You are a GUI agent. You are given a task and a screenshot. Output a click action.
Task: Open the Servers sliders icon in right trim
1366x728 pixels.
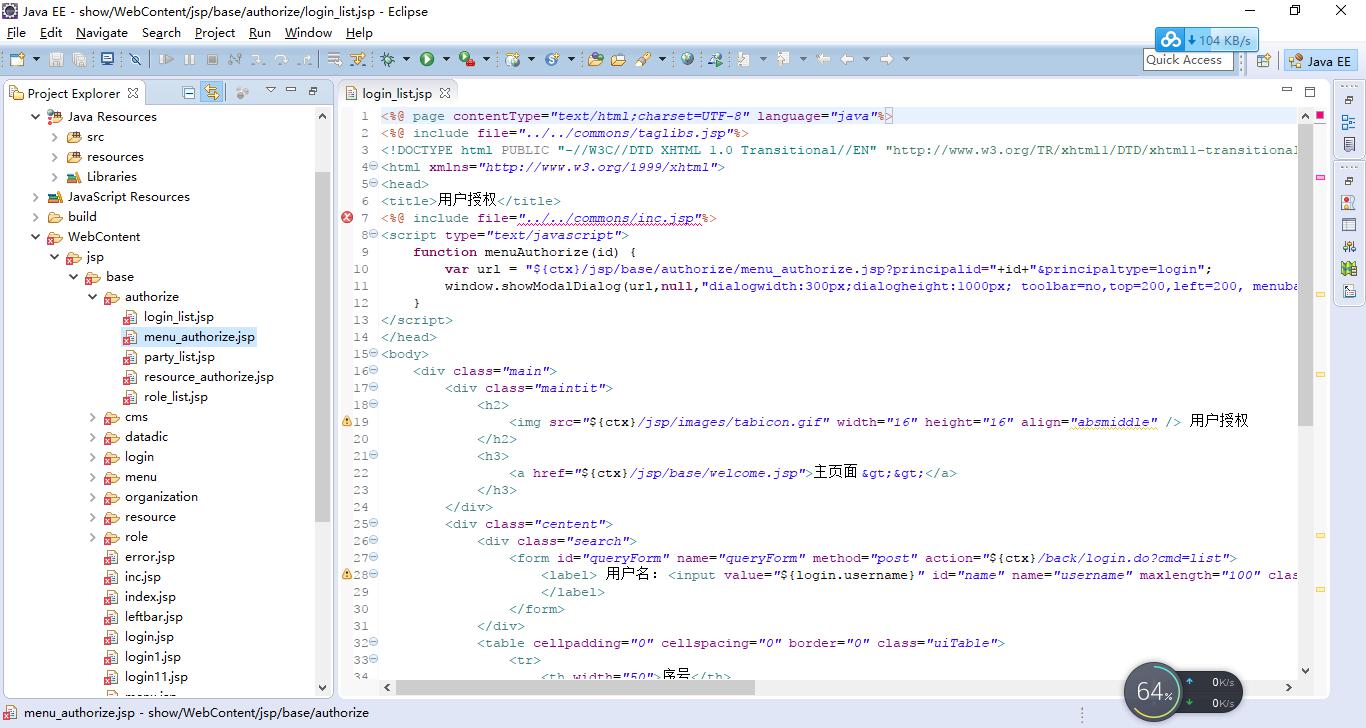tap(1349, 247)
